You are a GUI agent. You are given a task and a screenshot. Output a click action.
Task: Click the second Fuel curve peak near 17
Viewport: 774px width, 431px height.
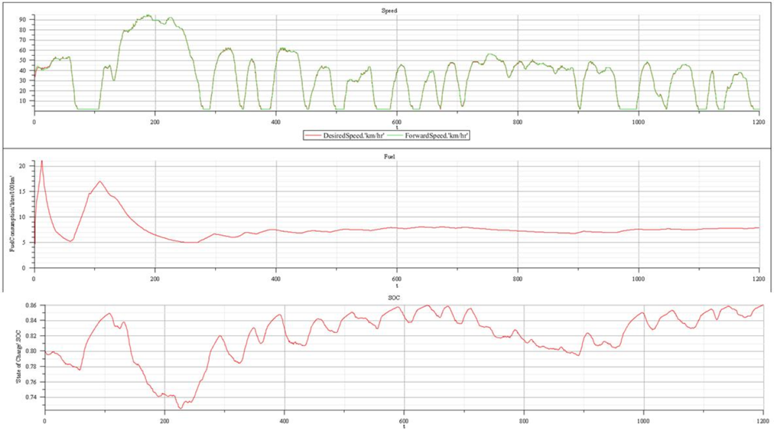coord(100,182)
